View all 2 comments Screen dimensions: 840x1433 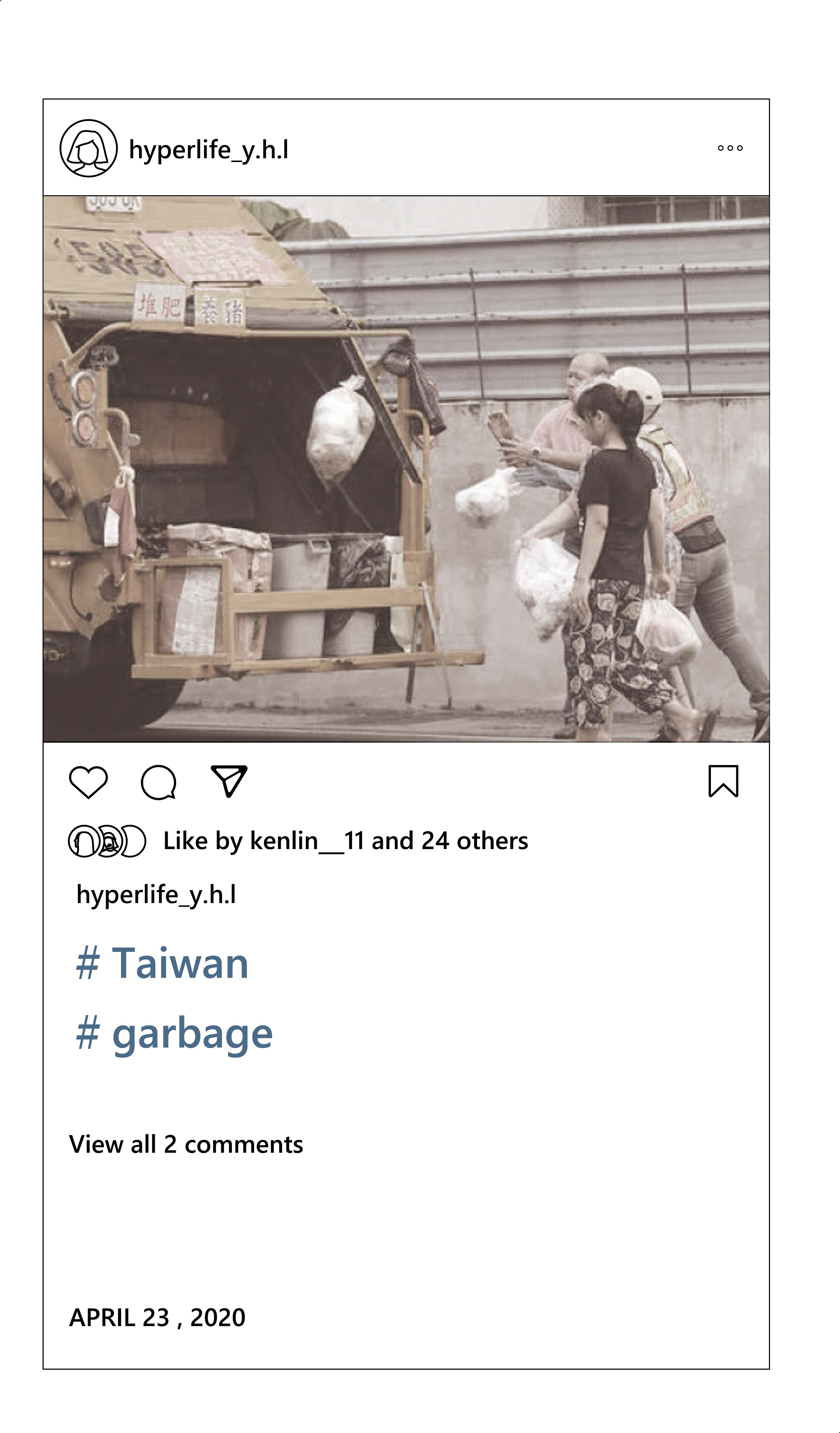click(186, 1145)
